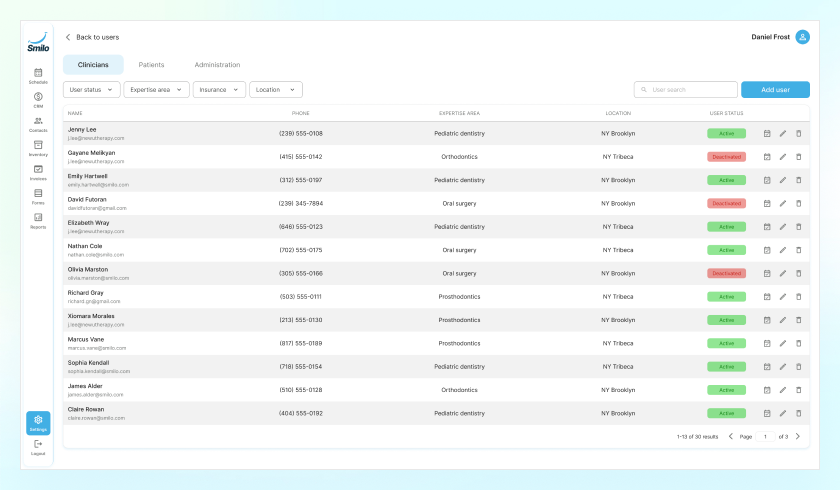Open calendar icon for Claire Rowan
This screenshot has height=490, width=840.
pos(767,413)
